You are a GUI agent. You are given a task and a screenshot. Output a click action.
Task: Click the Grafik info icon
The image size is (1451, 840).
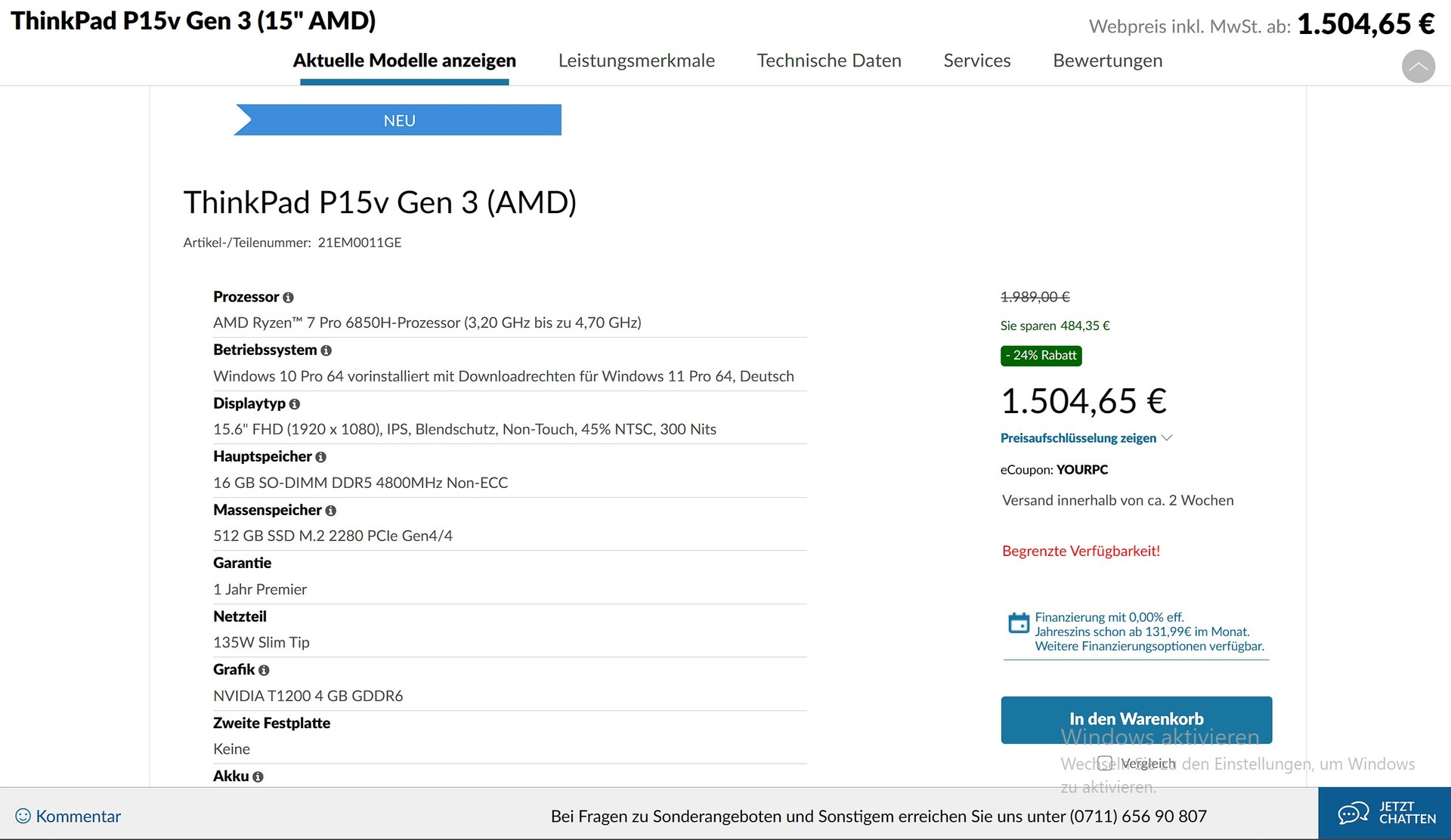(264, 670)
